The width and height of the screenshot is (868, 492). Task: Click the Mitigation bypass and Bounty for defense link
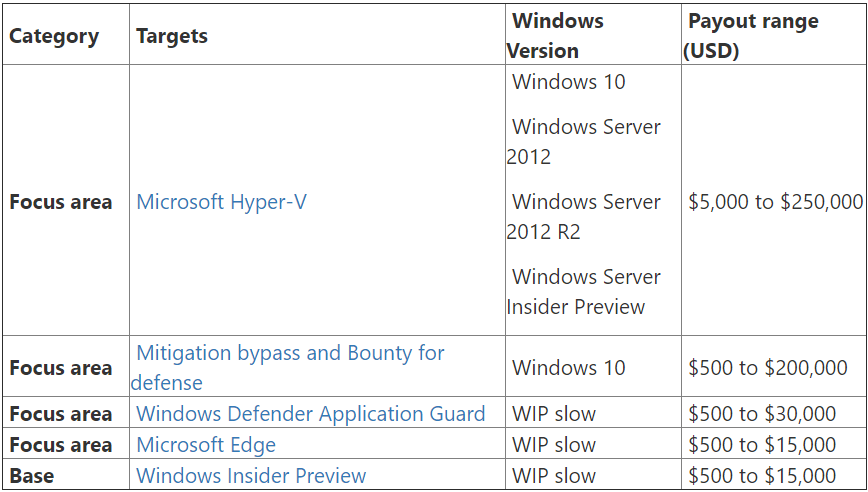pyautogui.click(x=290, y=354)
